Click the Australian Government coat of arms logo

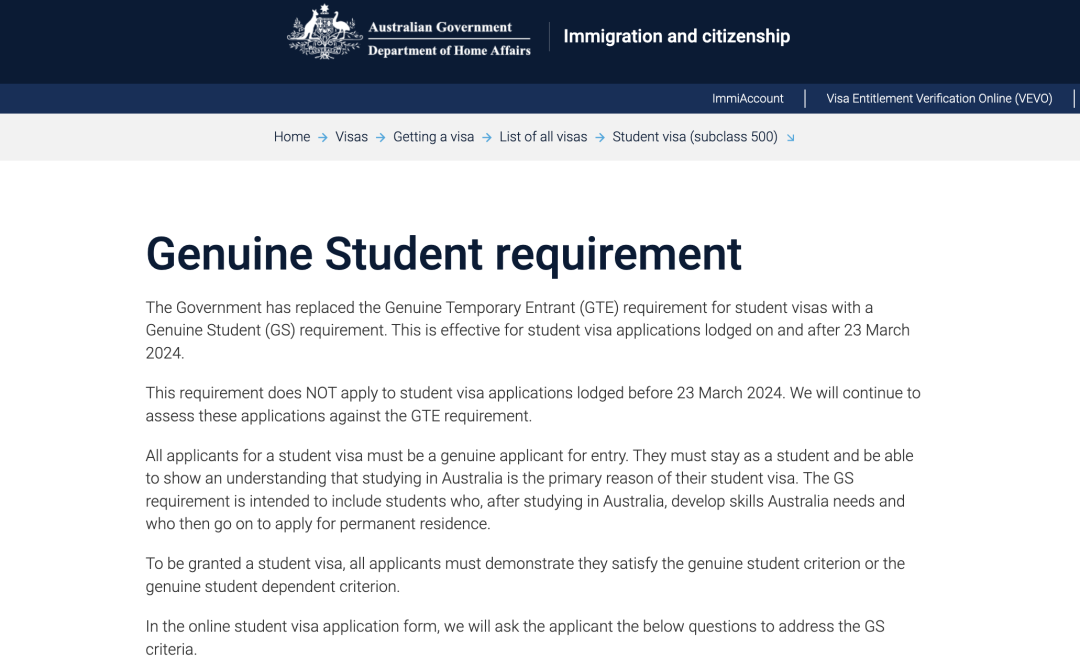324,33
